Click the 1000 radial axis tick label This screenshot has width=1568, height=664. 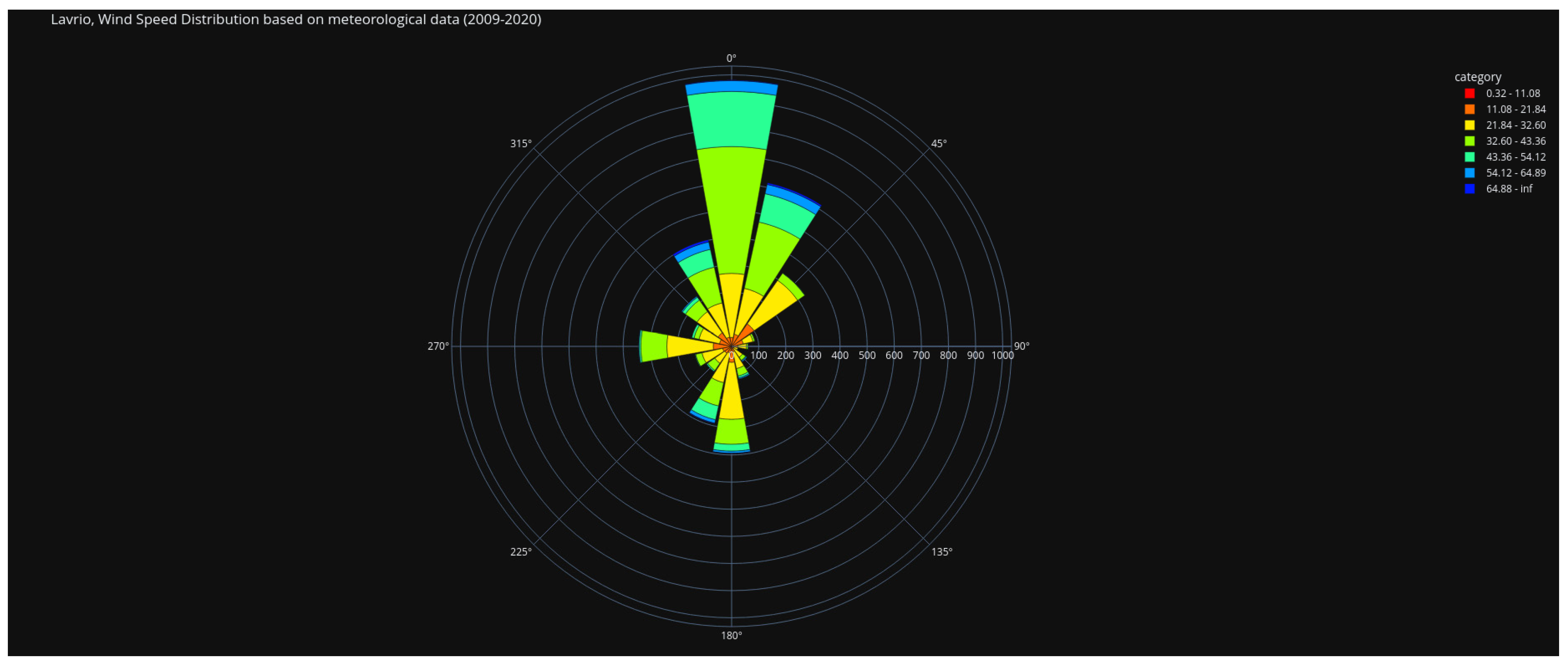(x=1003, y=356)
